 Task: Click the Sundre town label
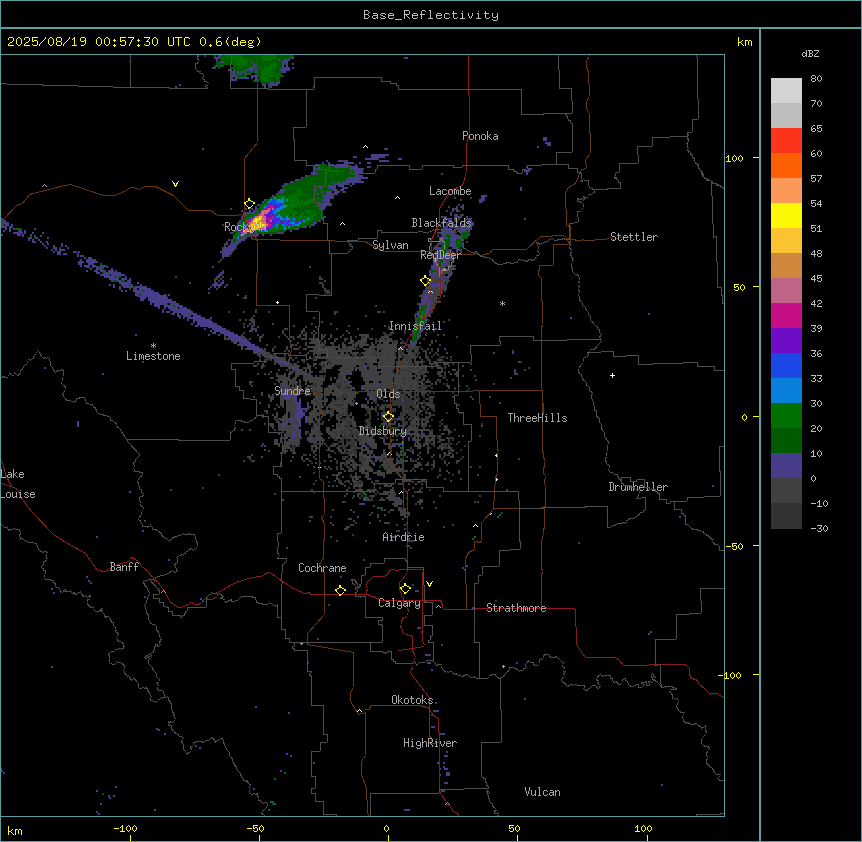tap(292, 391)
